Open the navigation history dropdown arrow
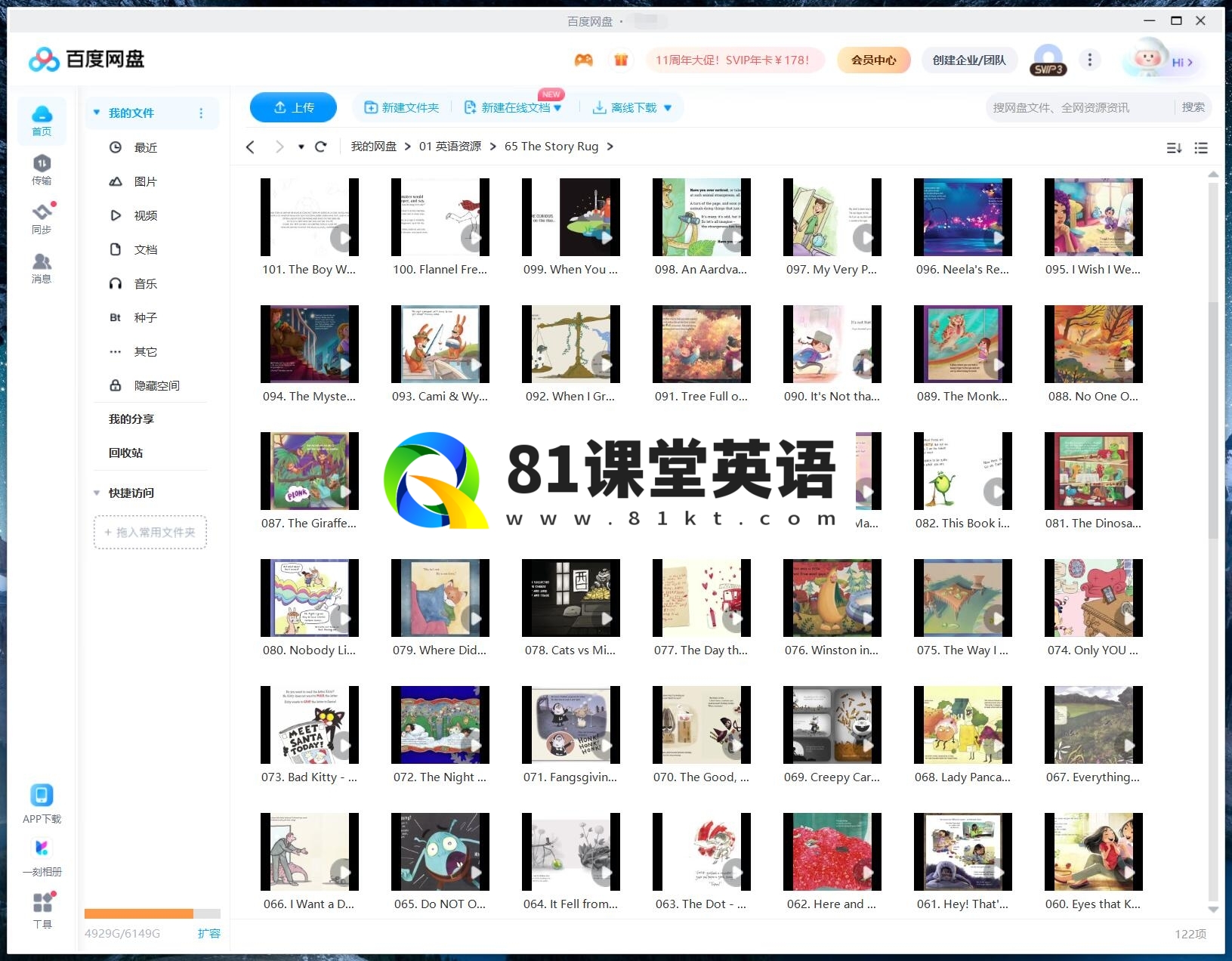Screen dimensions: 1232x961 [x=301, y=147]
